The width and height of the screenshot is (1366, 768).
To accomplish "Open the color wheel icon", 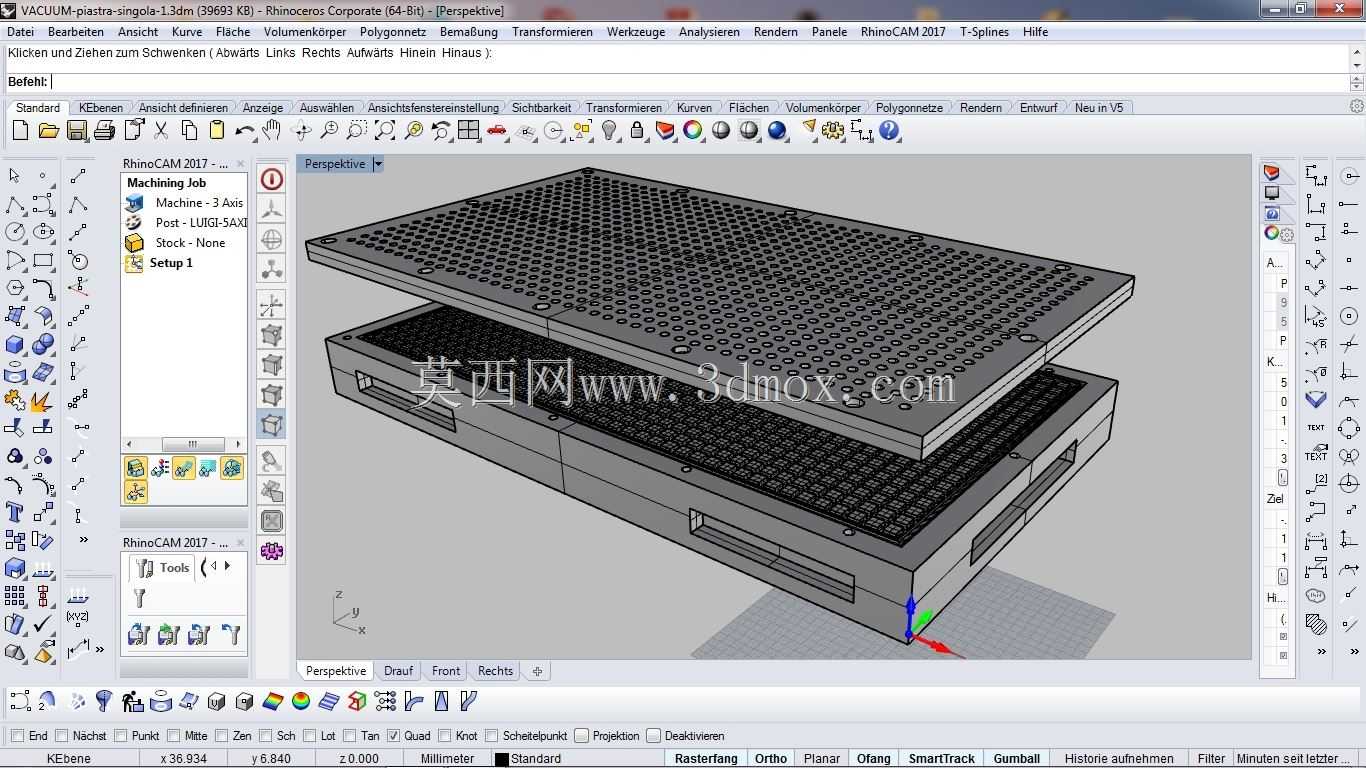I will tap(692, 130).
